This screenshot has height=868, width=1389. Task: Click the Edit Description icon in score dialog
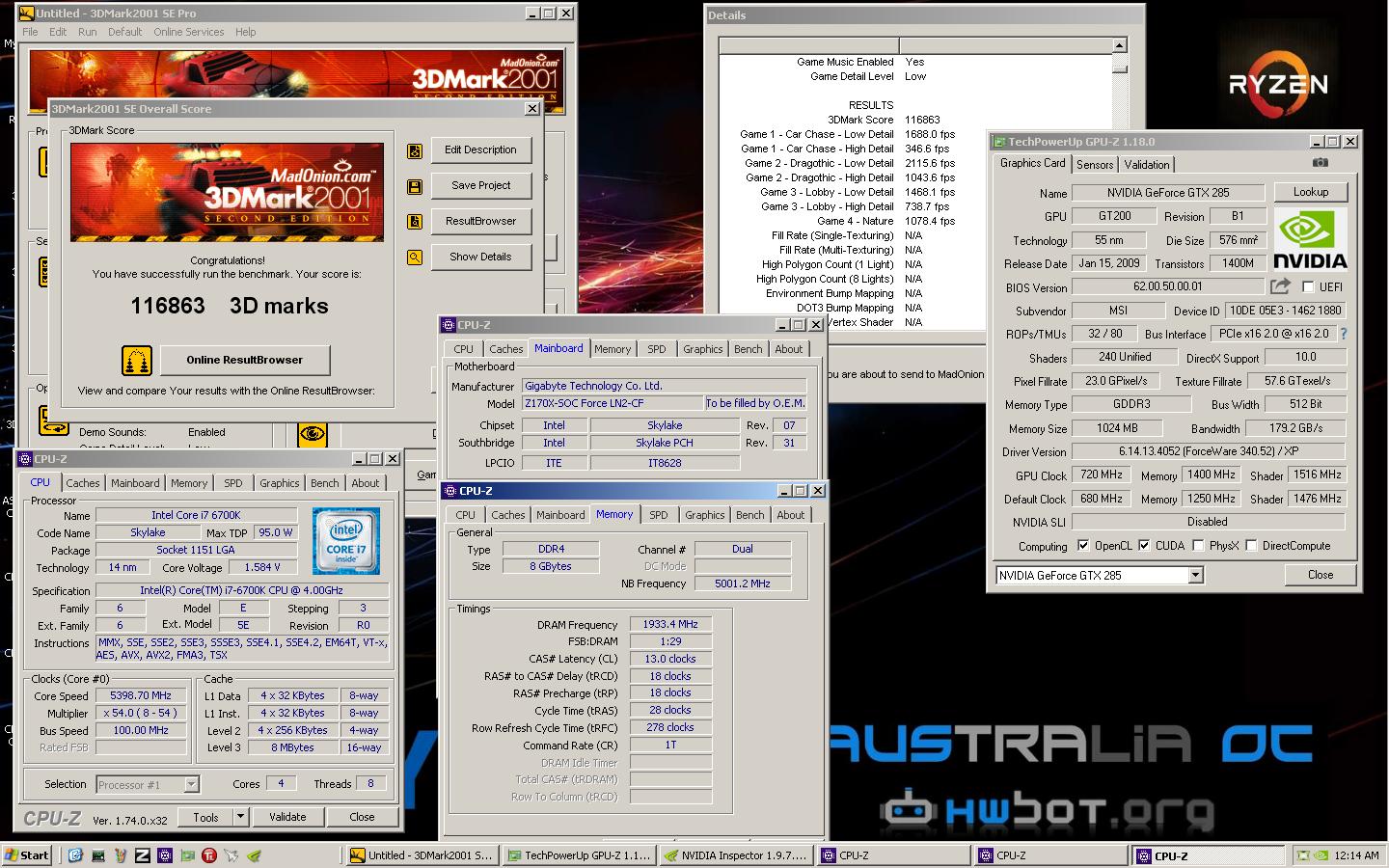point(415,150)
